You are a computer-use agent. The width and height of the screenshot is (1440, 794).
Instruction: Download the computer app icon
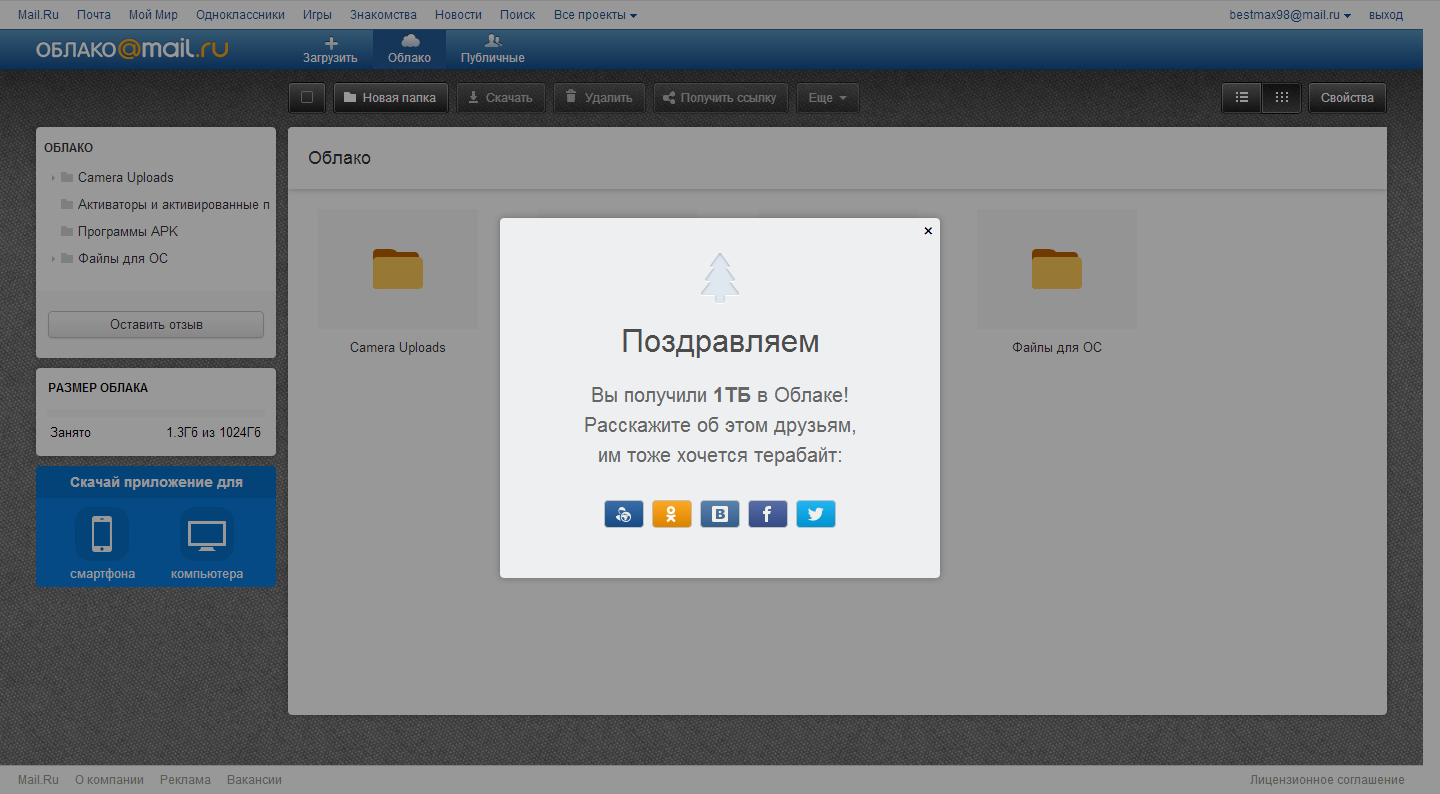pos(207,534)
